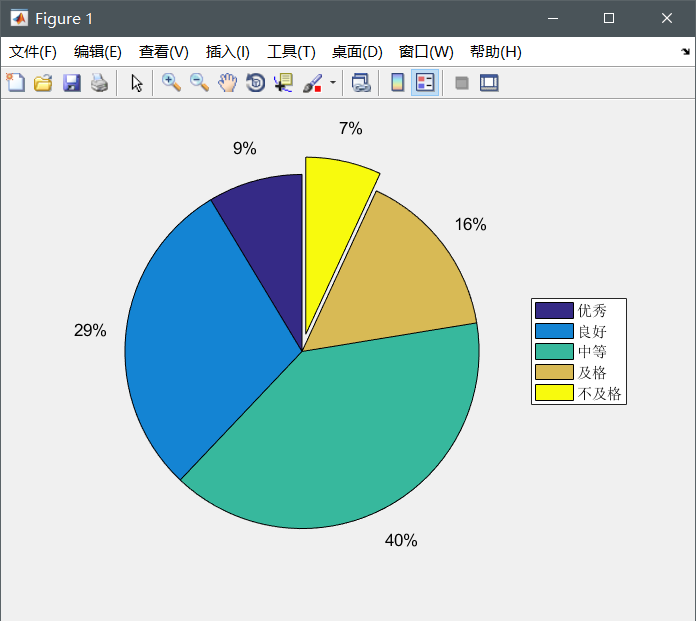Open the 窗口(W) menu
Screen dimensions: 696x621
click(426, 52)
